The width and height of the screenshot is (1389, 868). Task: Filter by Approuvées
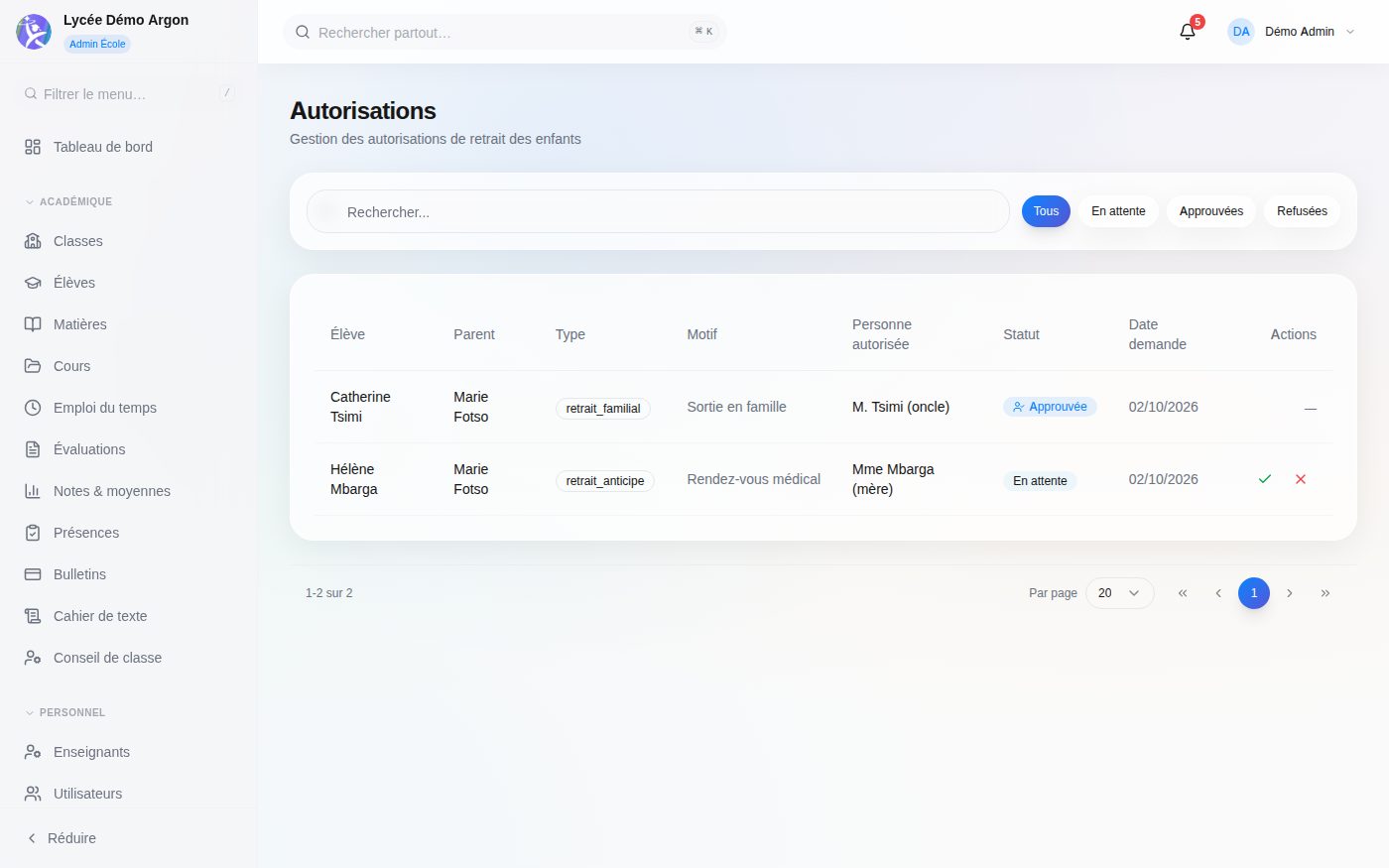1210,211
